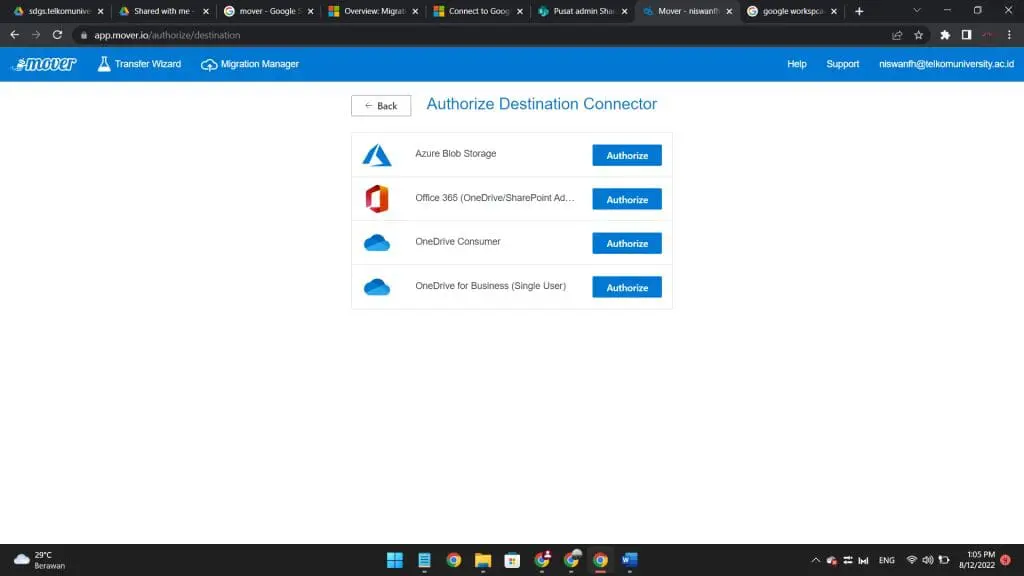
Task: Open File Explorer from the taskbar
Action: pyautogui.click(x=483, y=560)
